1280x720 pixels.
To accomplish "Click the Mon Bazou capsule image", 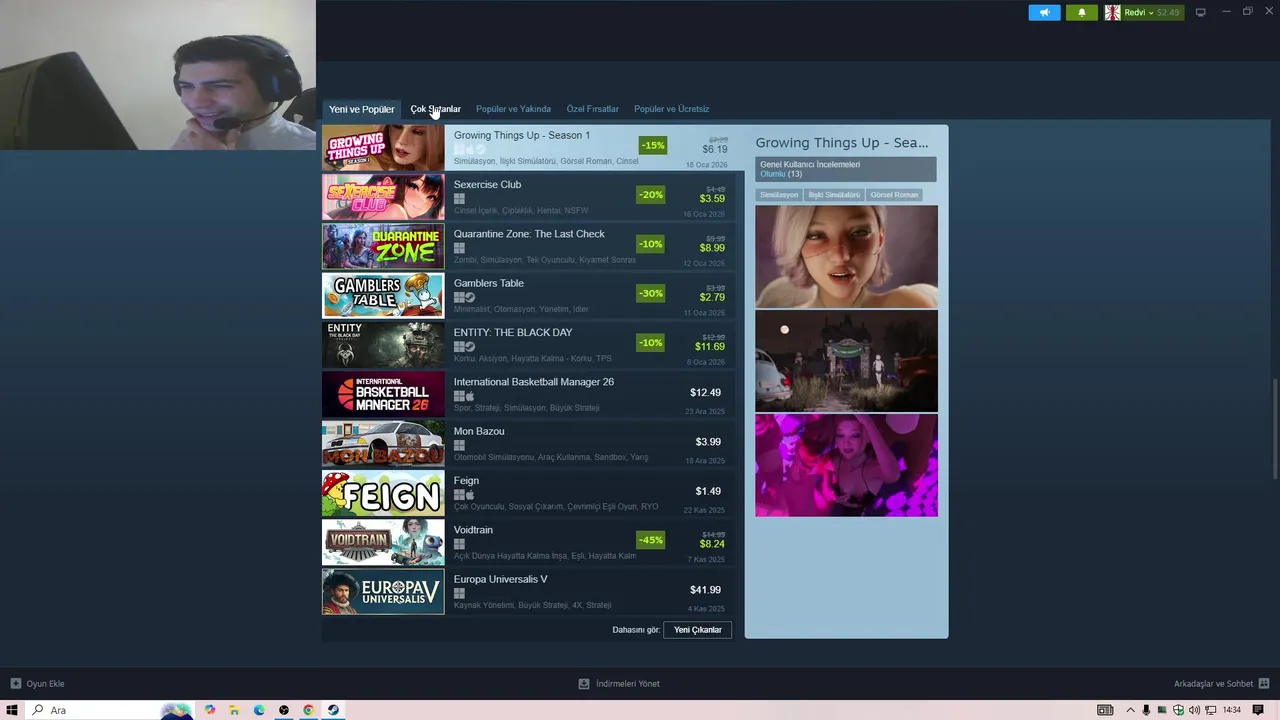I will coord(383,444).
